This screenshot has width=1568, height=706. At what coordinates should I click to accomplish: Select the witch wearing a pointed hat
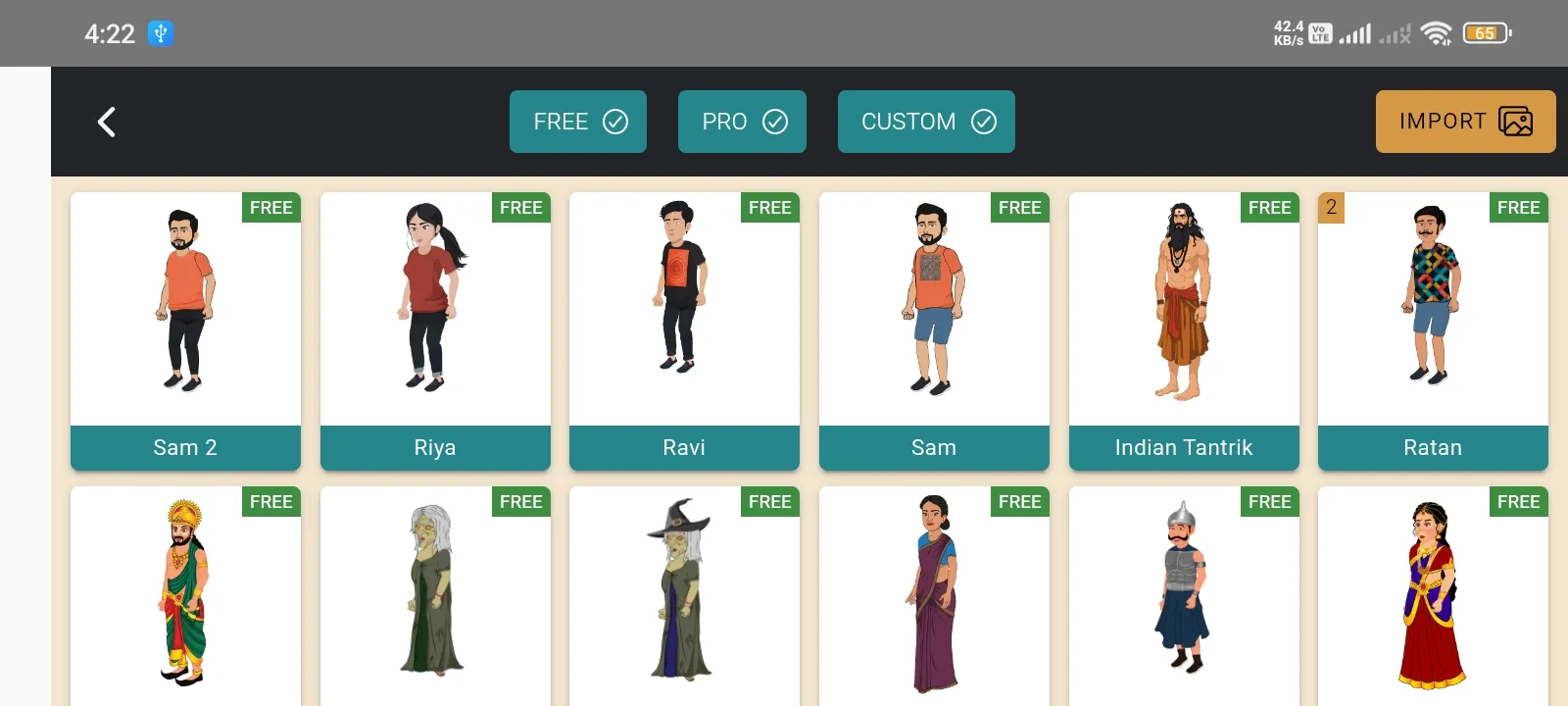(684, 596)
